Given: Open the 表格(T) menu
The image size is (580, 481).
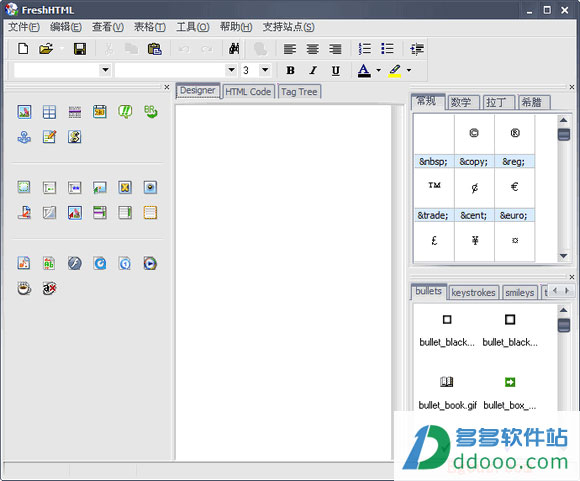Looking at the screenshot, I should (149, 27).
